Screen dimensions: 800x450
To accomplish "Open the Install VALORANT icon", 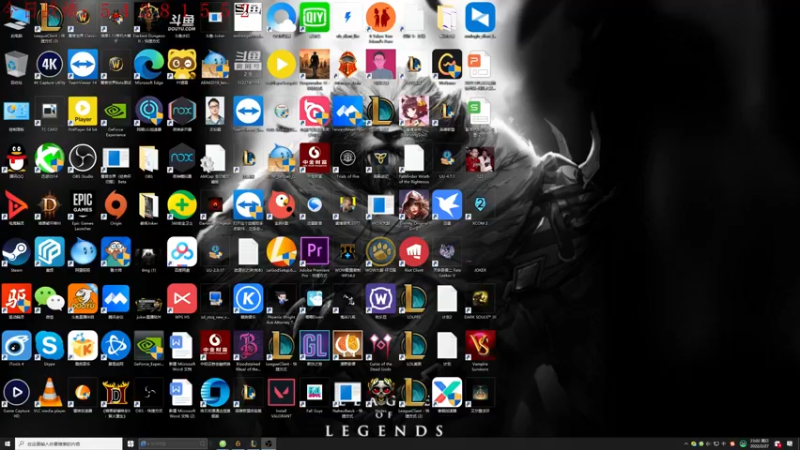I will 281,393.
